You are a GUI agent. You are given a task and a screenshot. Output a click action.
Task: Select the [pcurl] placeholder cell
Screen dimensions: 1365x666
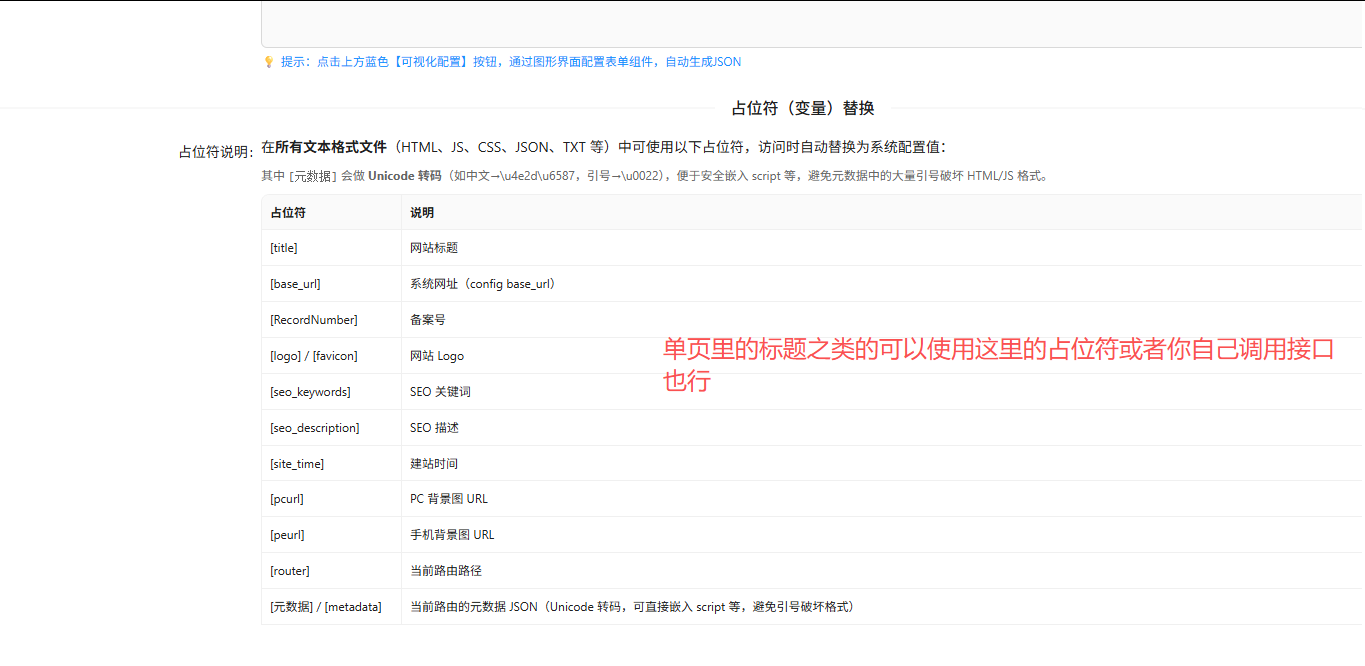[287, 499]
